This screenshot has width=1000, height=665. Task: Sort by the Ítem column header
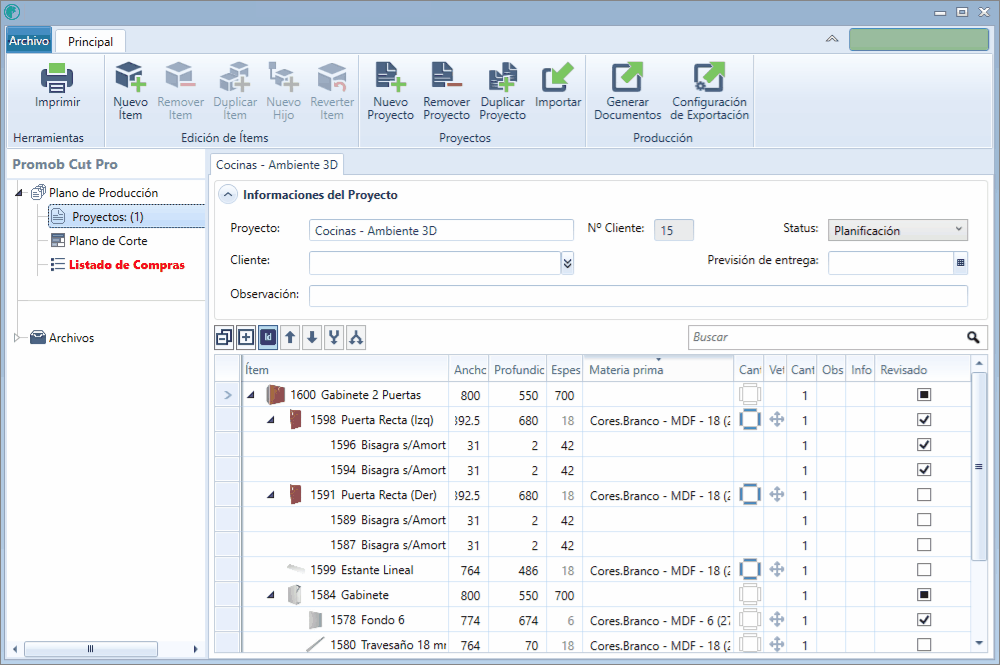click(x=345, y=370)
